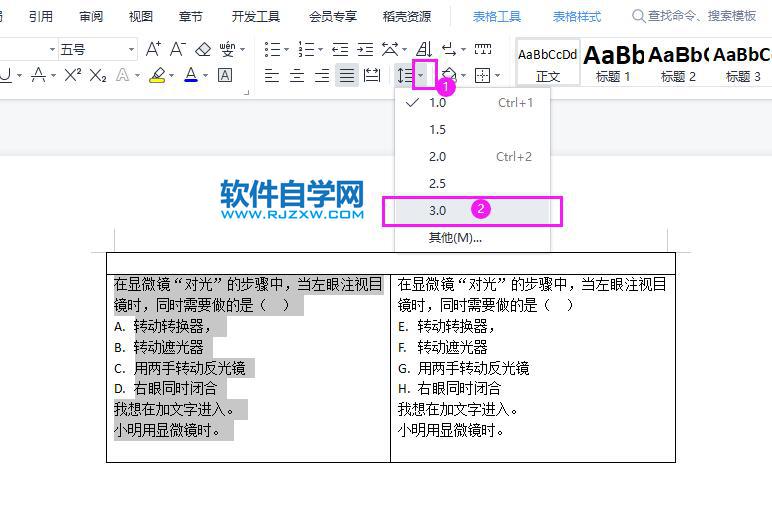Switch to 视图 ribbon tab

[x=141, y=17]
